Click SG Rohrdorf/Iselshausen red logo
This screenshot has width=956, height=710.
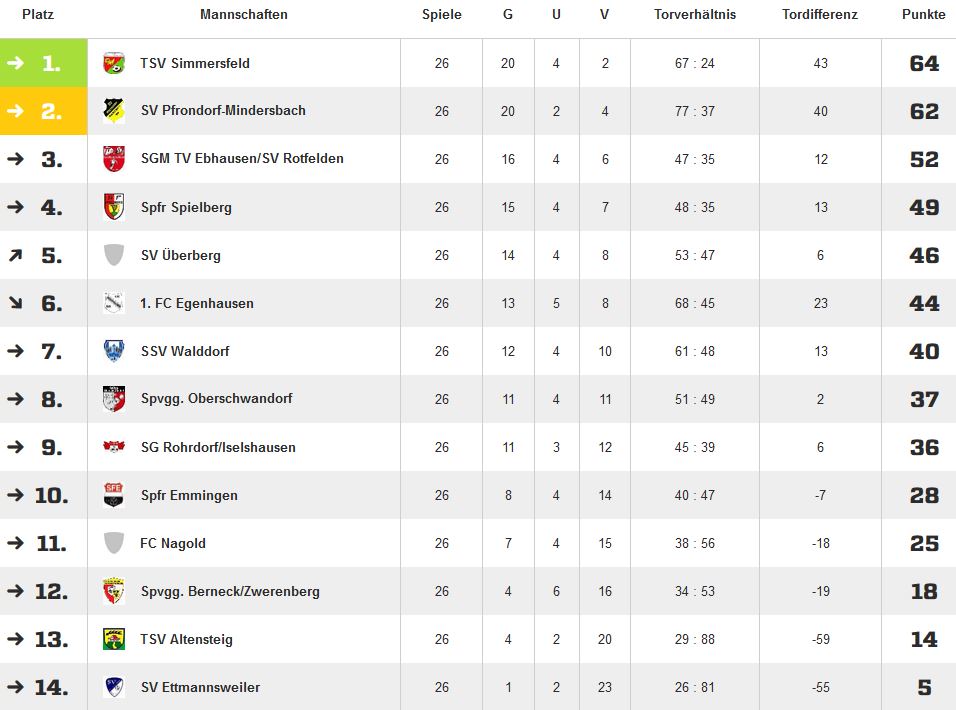coord(114,447)
